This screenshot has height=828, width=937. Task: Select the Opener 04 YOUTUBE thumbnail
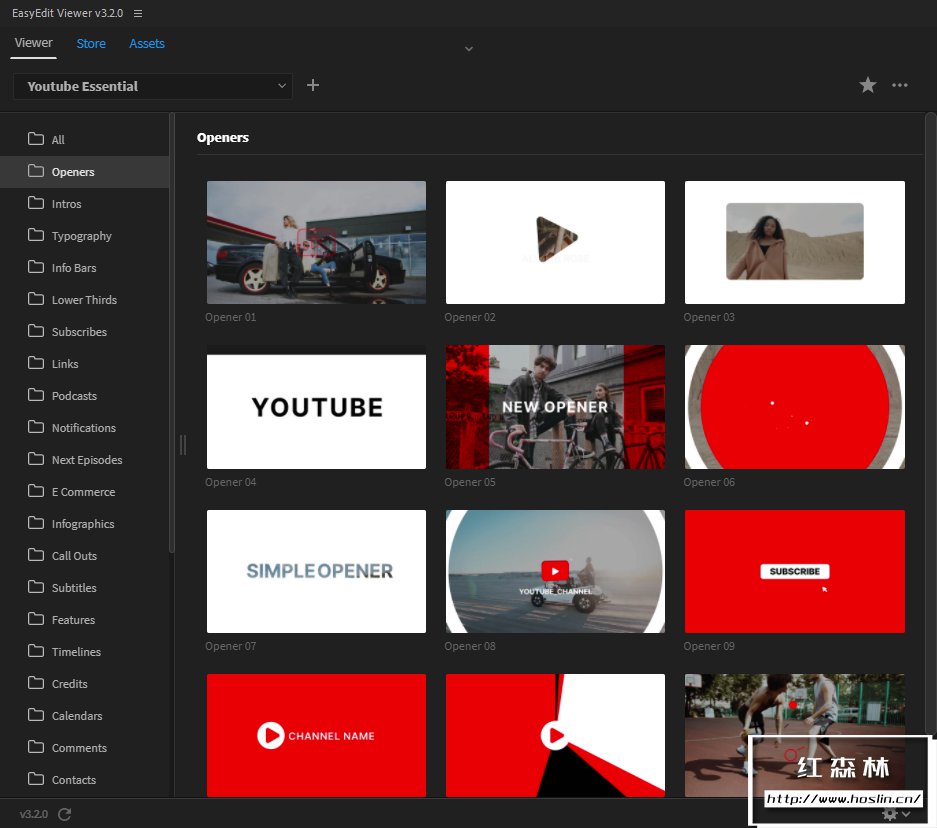coord(316,407)
